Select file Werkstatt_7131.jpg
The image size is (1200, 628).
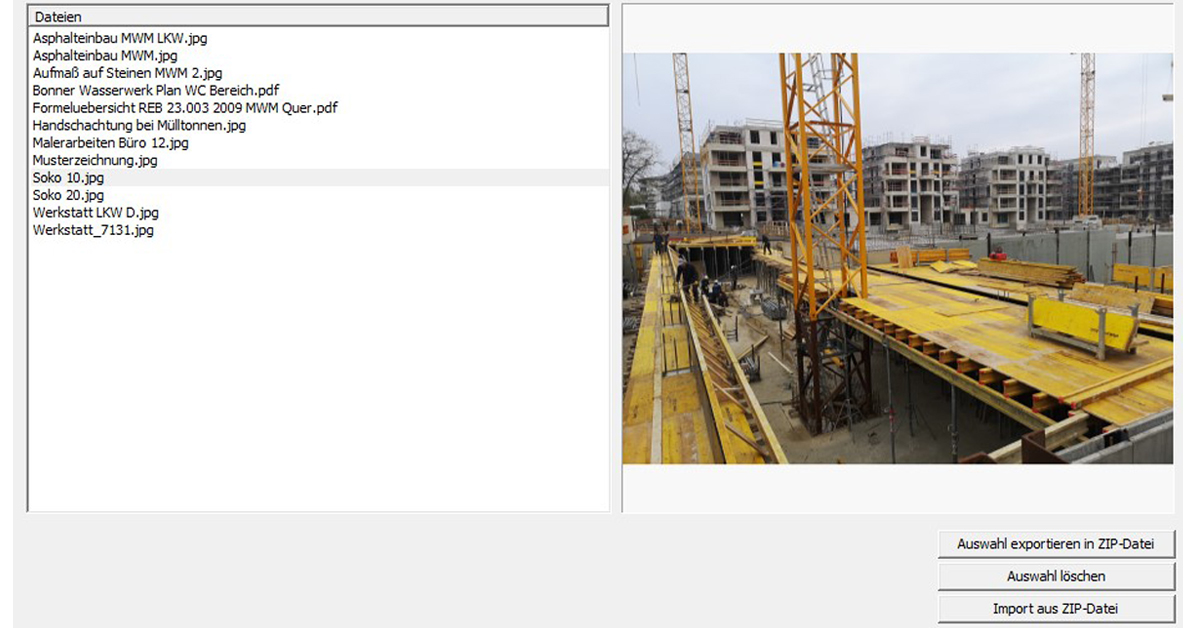coord(93,230)
